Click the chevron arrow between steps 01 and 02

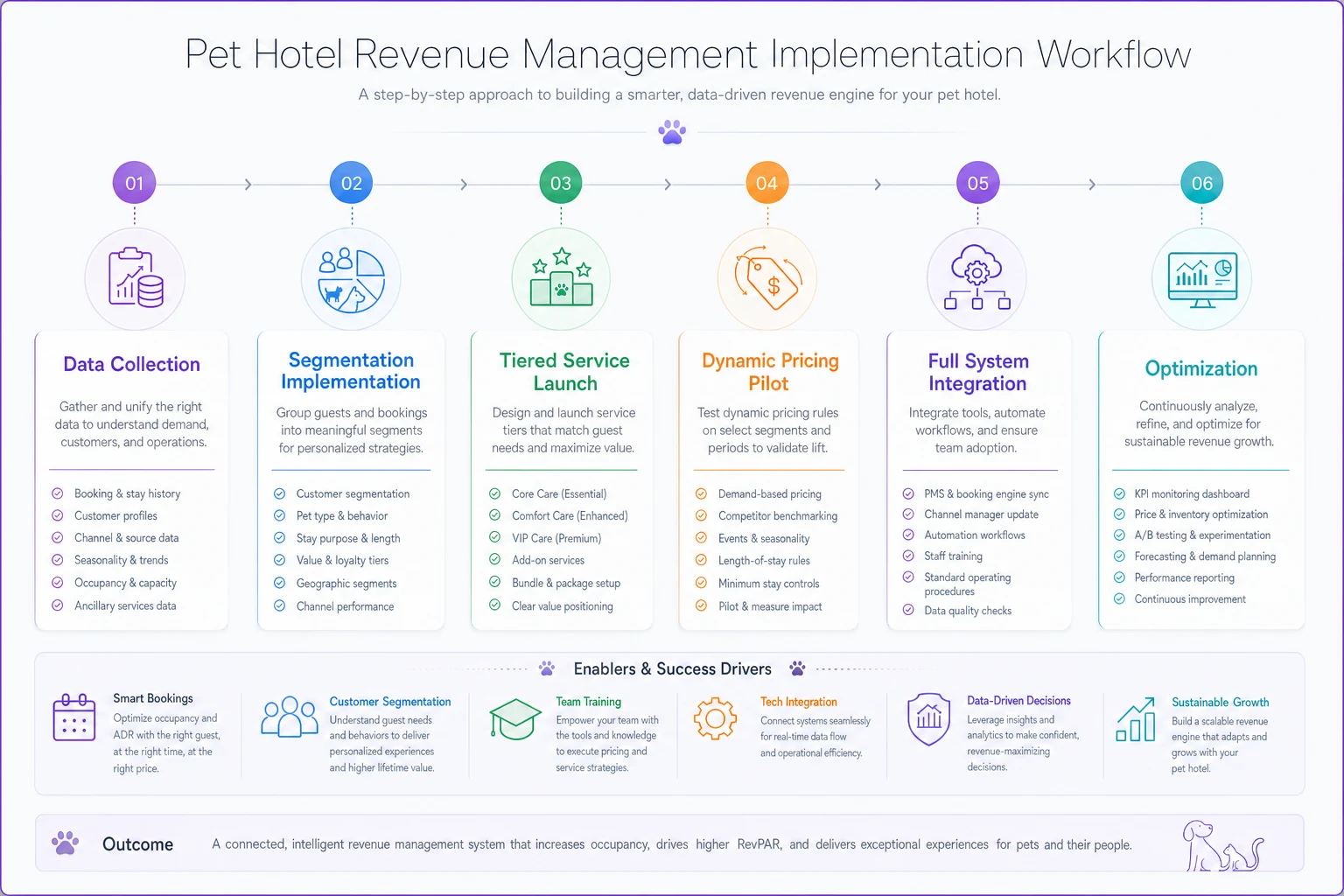pos(248,185)
